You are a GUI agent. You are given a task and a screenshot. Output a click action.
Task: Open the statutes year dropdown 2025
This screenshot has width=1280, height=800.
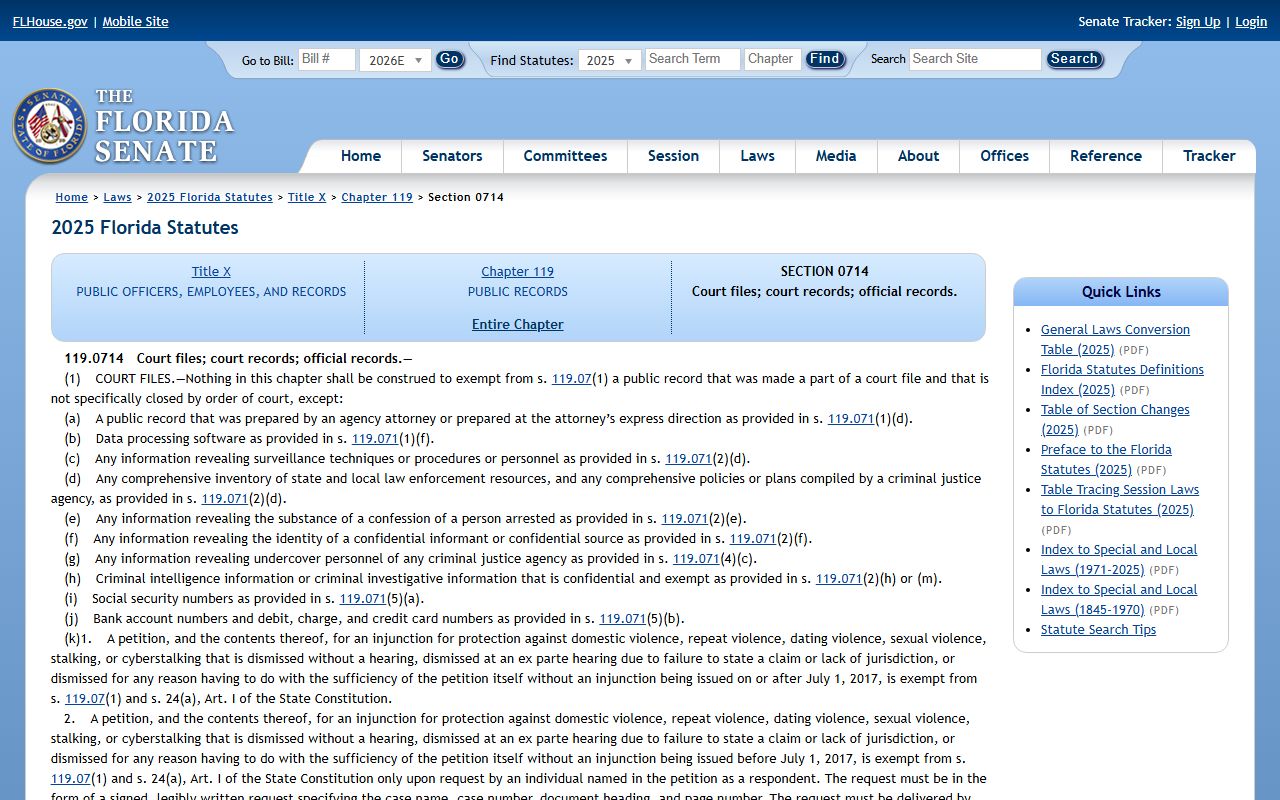(x=610, y=60)
